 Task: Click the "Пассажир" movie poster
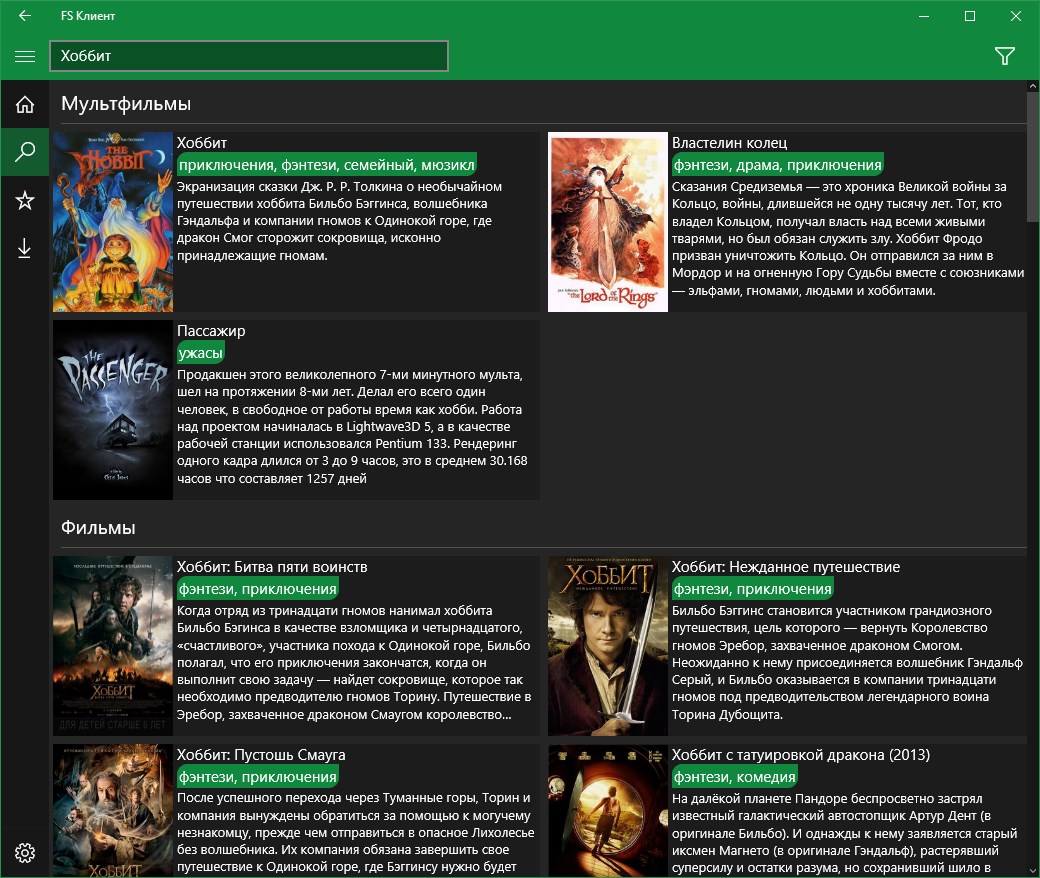click(x=112, y=410)
